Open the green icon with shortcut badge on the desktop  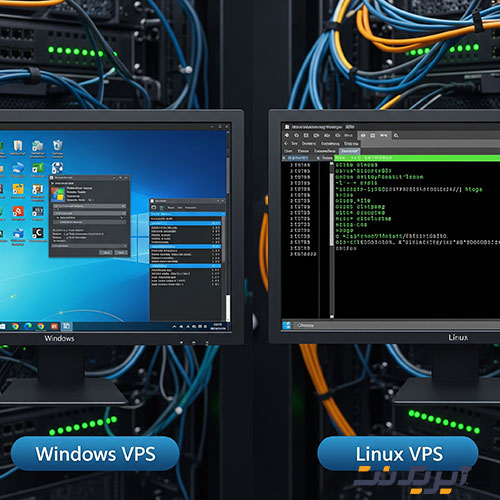[x=37, y=168]
